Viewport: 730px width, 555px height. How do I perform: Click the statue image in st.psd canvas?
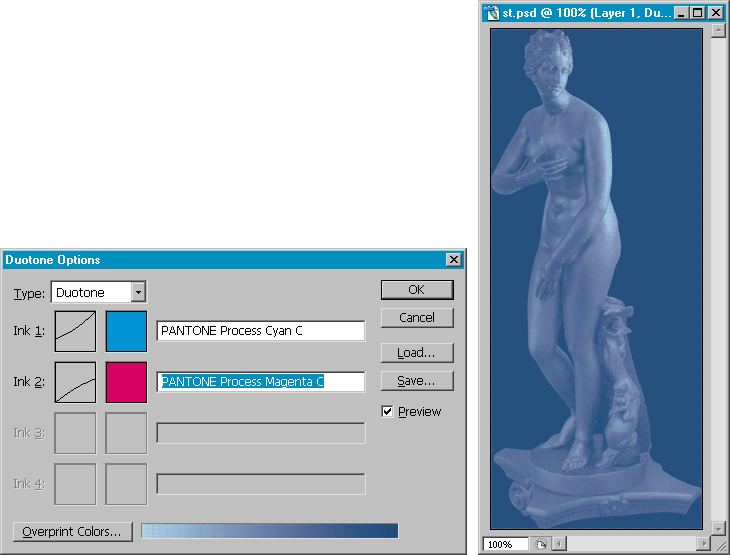point(596,279)
